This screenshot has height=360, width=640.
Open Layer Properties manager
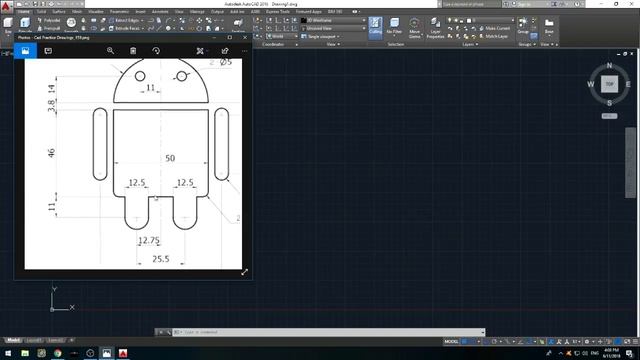coord(435,27)
